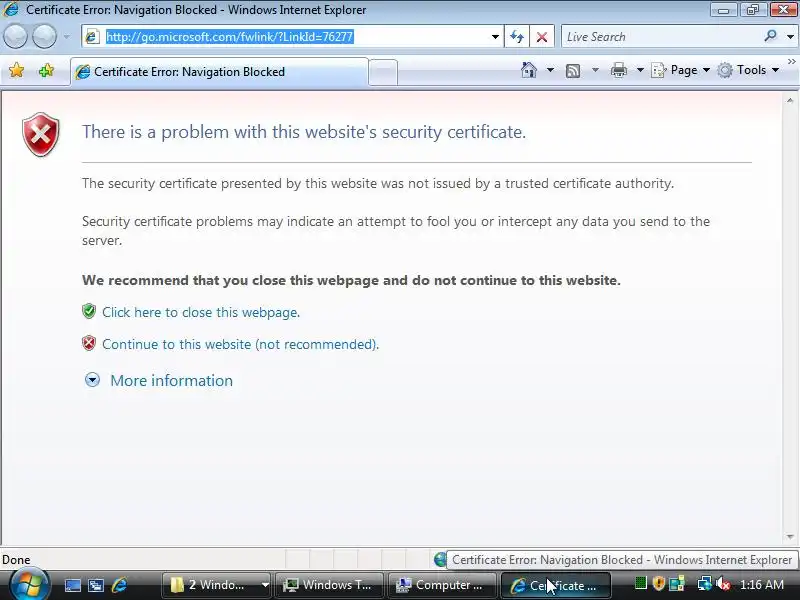Expand the Print options dropdown arrow
The image size is (800, 600).
640,70
